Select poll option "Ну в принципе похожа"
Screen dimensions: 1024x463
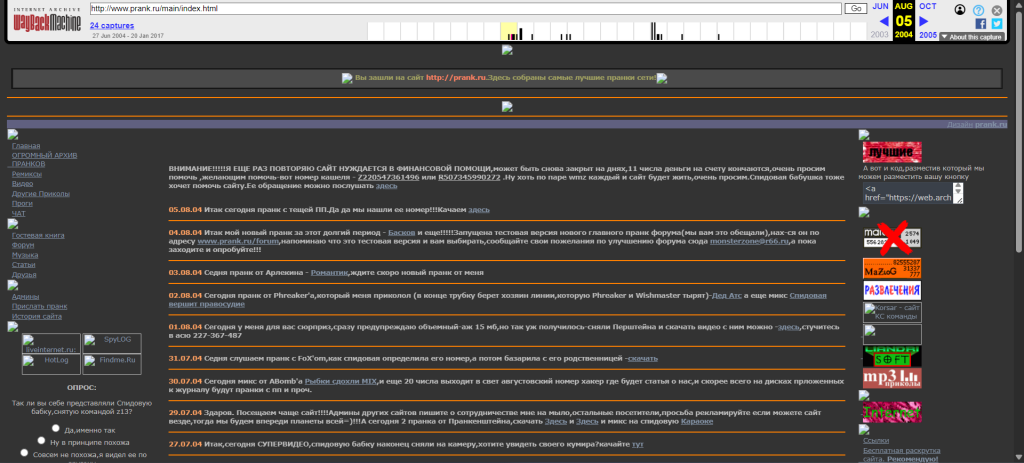point(39,441)
